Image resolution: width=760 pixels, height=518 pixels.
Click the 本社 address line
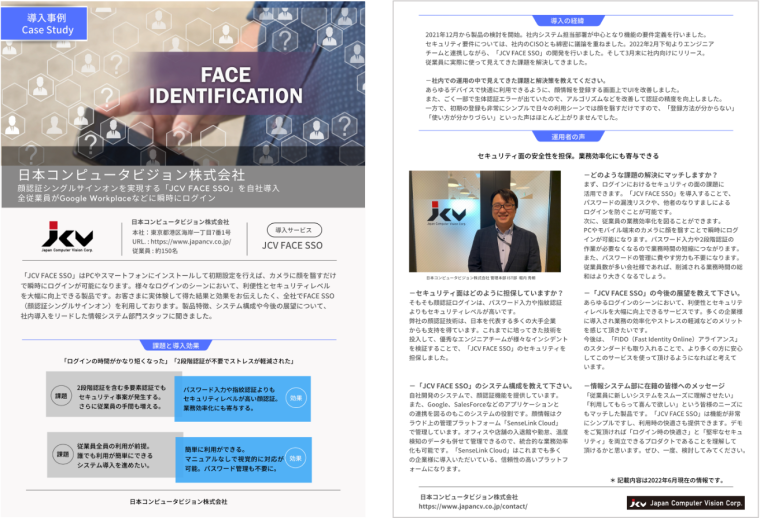[181, 233]
